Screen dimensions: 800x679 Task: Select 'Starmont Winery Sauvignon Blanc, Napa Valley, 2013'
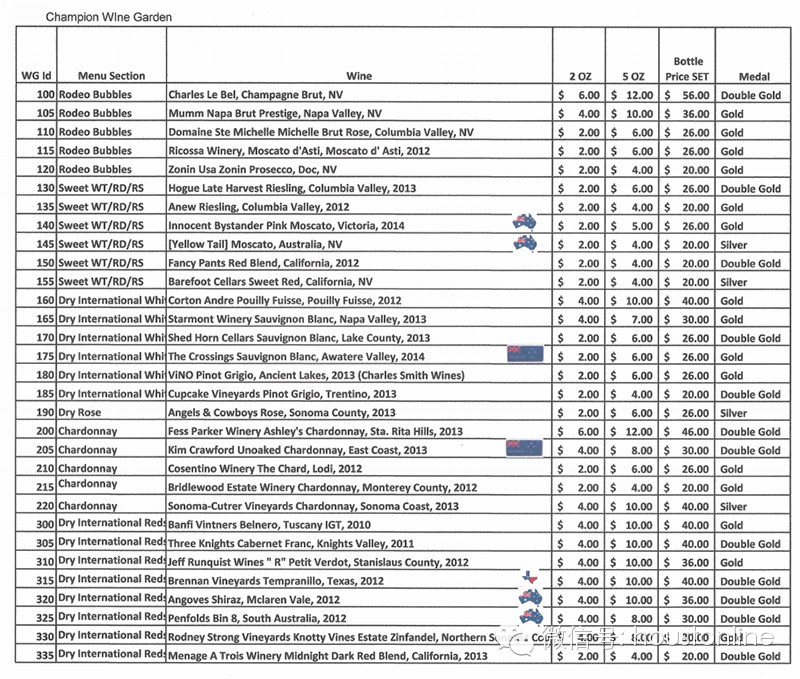[360, 319]
